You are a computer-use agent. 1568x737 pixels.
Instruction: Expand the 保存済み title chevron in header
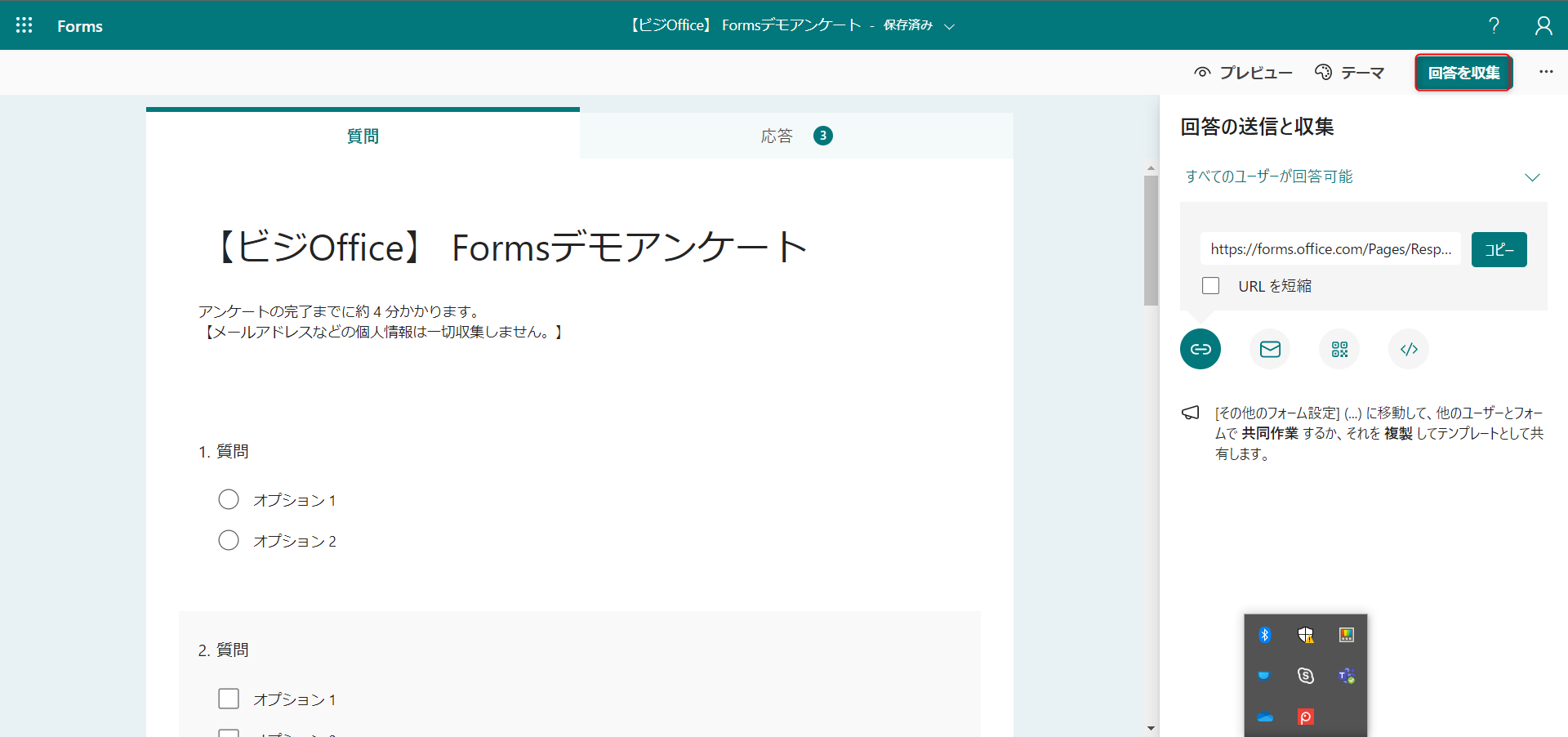pyautogui.click(x=949, y=26)
